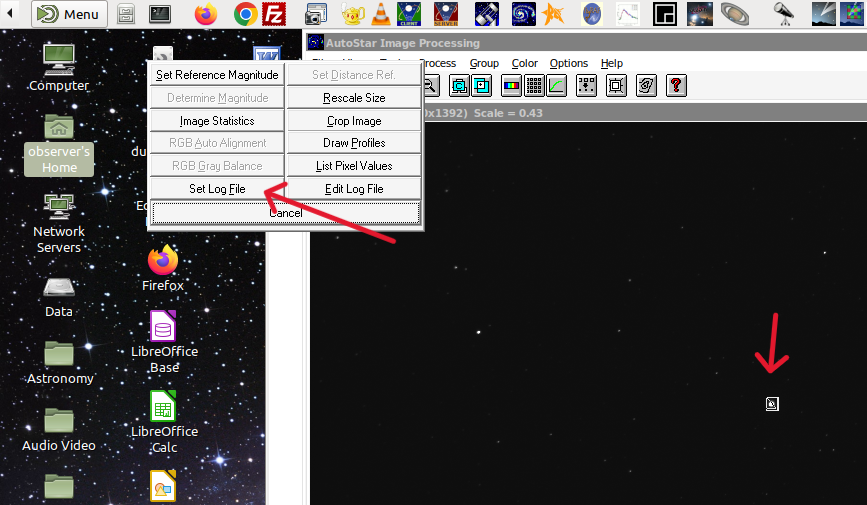Click the orange star icon in the panel
The height and width of the screenshot is (505, 867).
(x=553, y=14)
